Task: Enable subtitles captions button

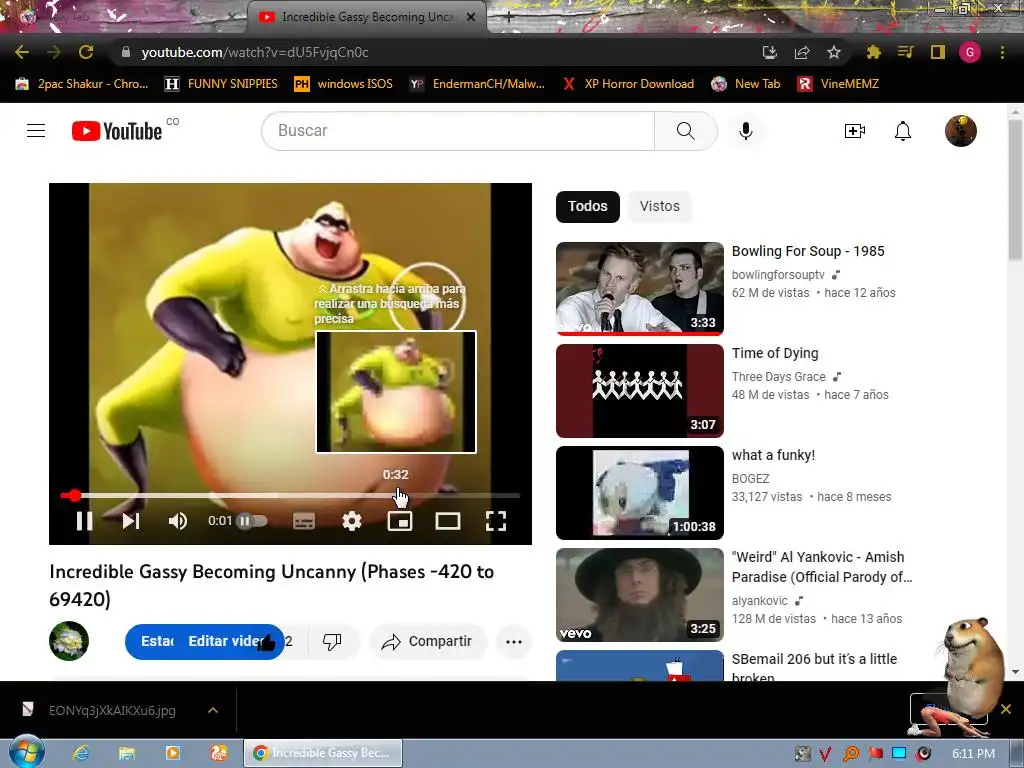Action: tap(304, 520)
